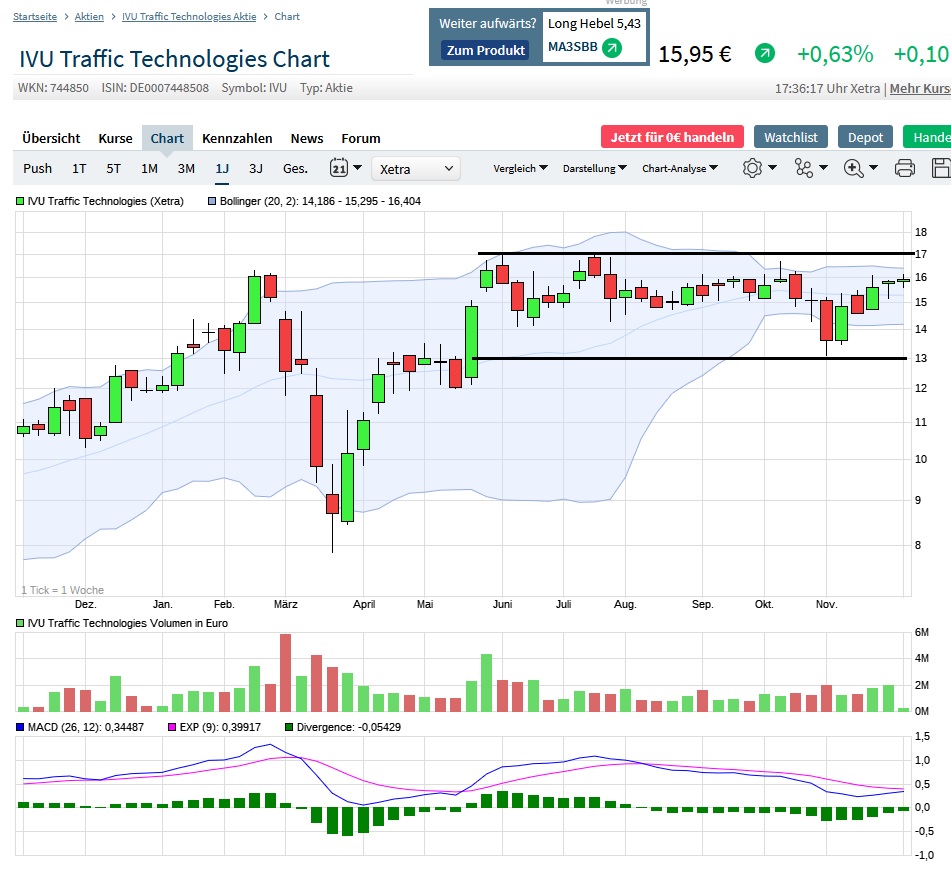
Task: Click the Bollinger legend color swatch
Action: pos(212,201)
